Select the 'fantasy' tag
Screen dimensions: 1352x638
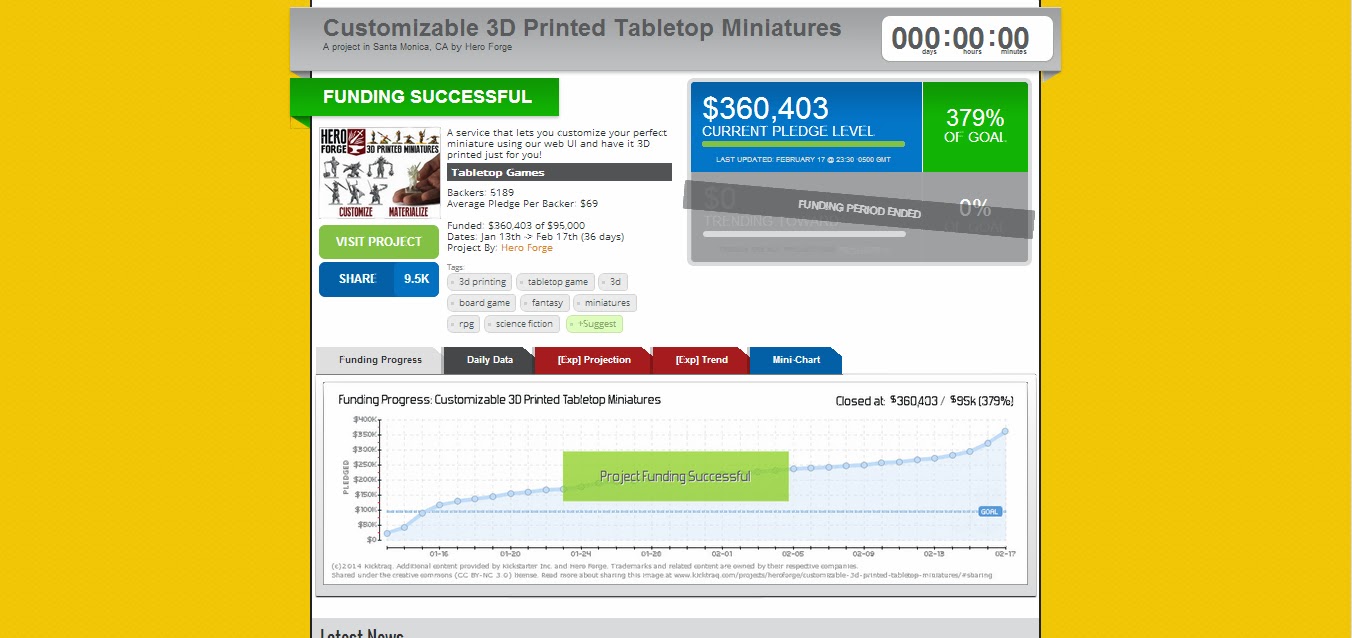545,303
